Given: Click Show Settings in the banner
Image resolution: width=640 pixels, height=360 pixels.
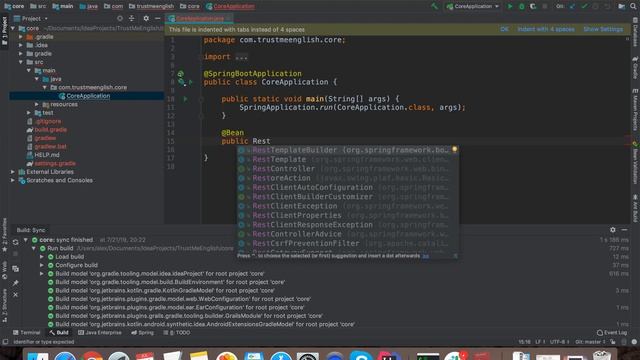Looking at the screenshot, I should [x=603, y=29].
